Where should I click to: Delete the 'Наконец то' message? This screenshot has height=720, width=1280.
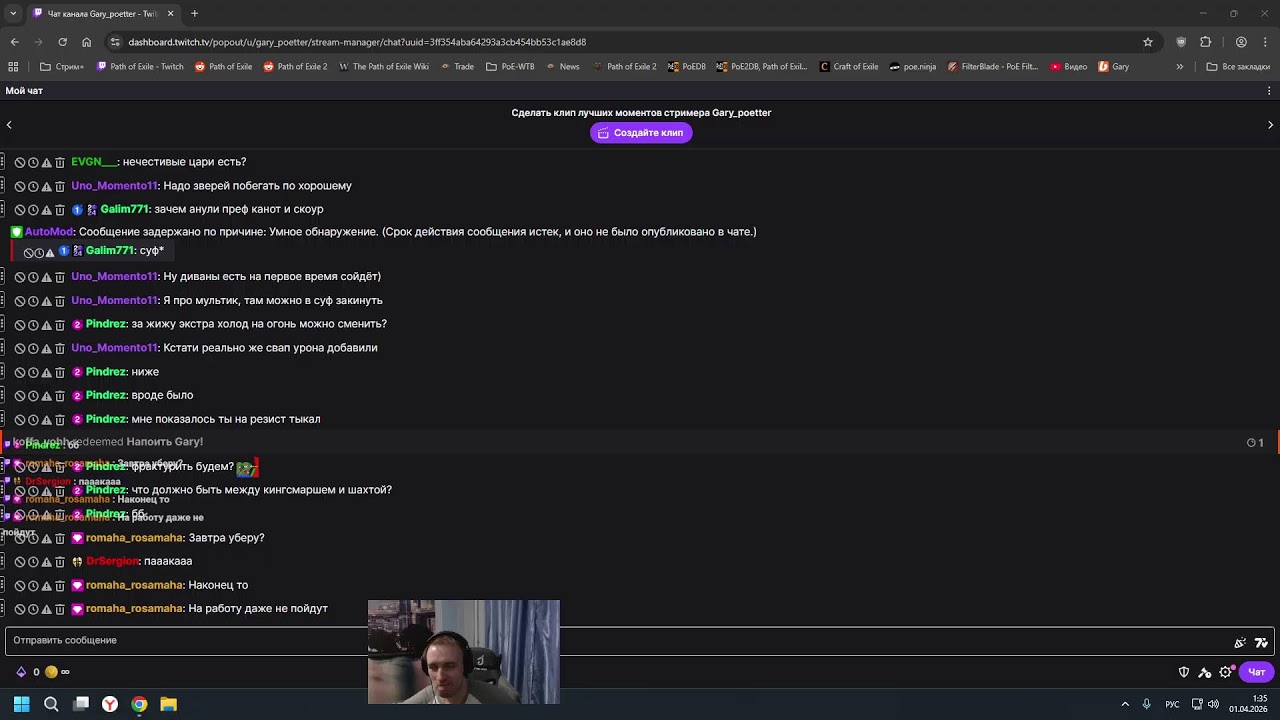click(60, 586)
